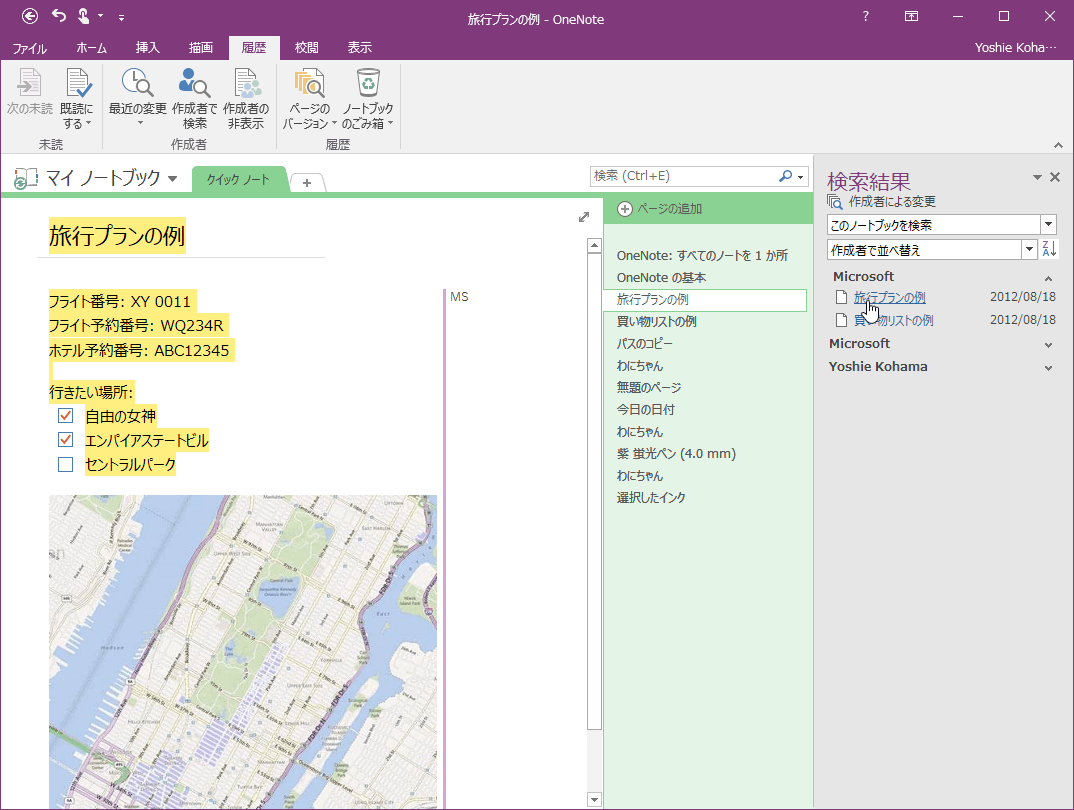Viewport: 1074px width, 810px height.
Task: Click page icon beside 旅行プランの例 result
Action: tap(841, 298)
